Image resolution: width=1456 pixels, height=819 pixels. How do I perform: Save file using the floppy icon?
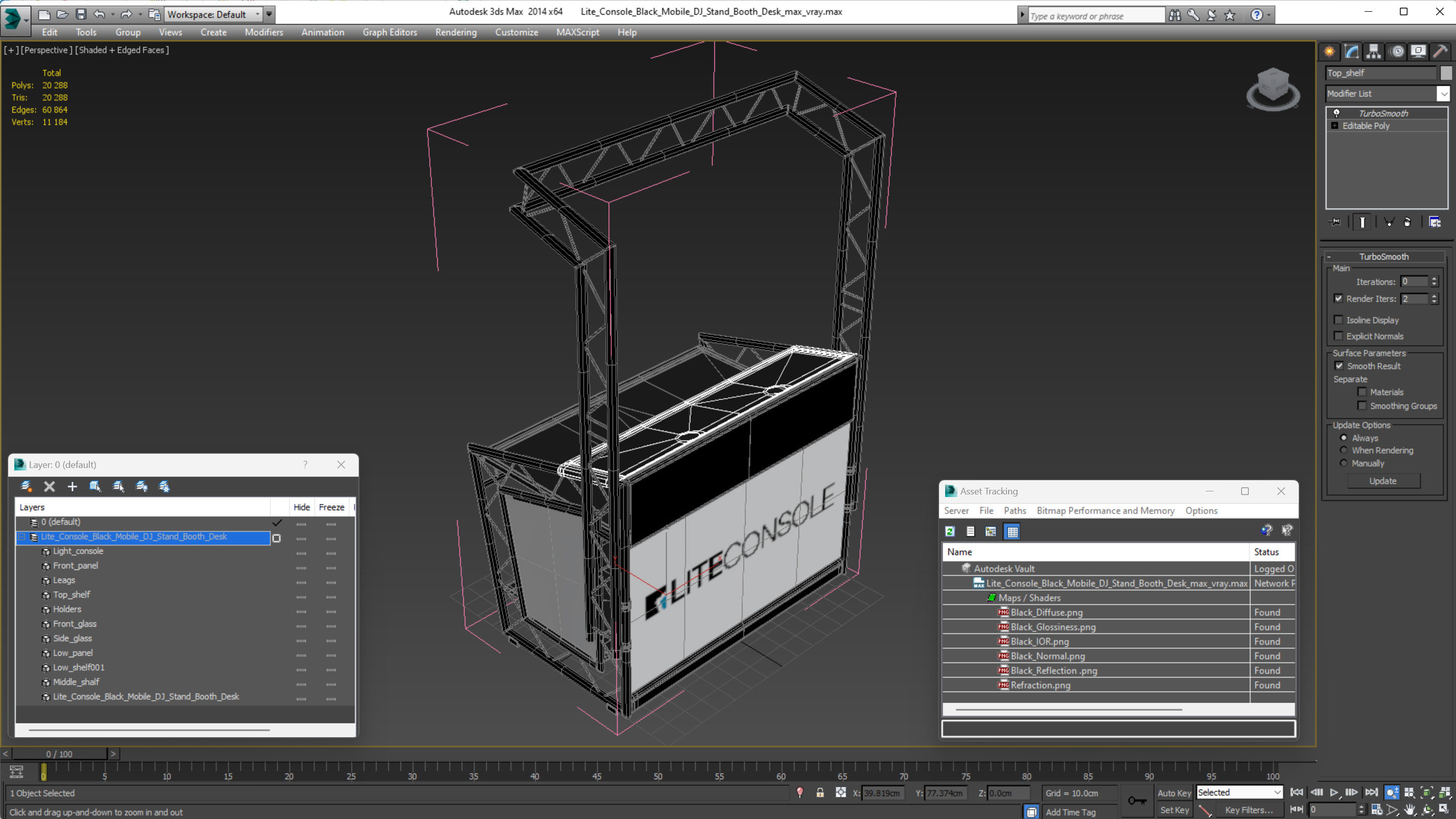click(x=81, y=14)
